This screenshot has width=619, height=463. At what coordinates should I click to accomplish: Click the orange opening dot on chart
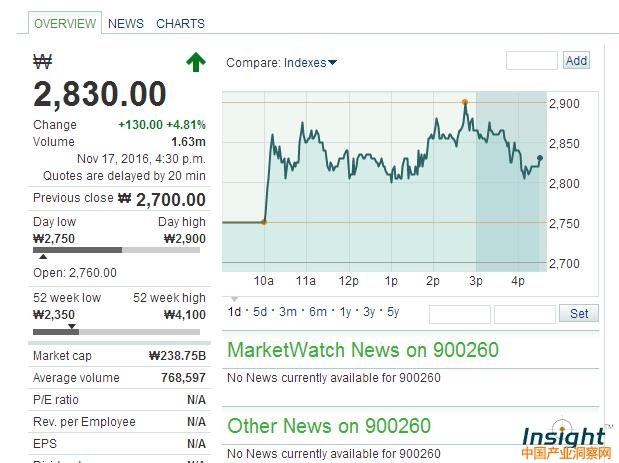tap(263, 222)
